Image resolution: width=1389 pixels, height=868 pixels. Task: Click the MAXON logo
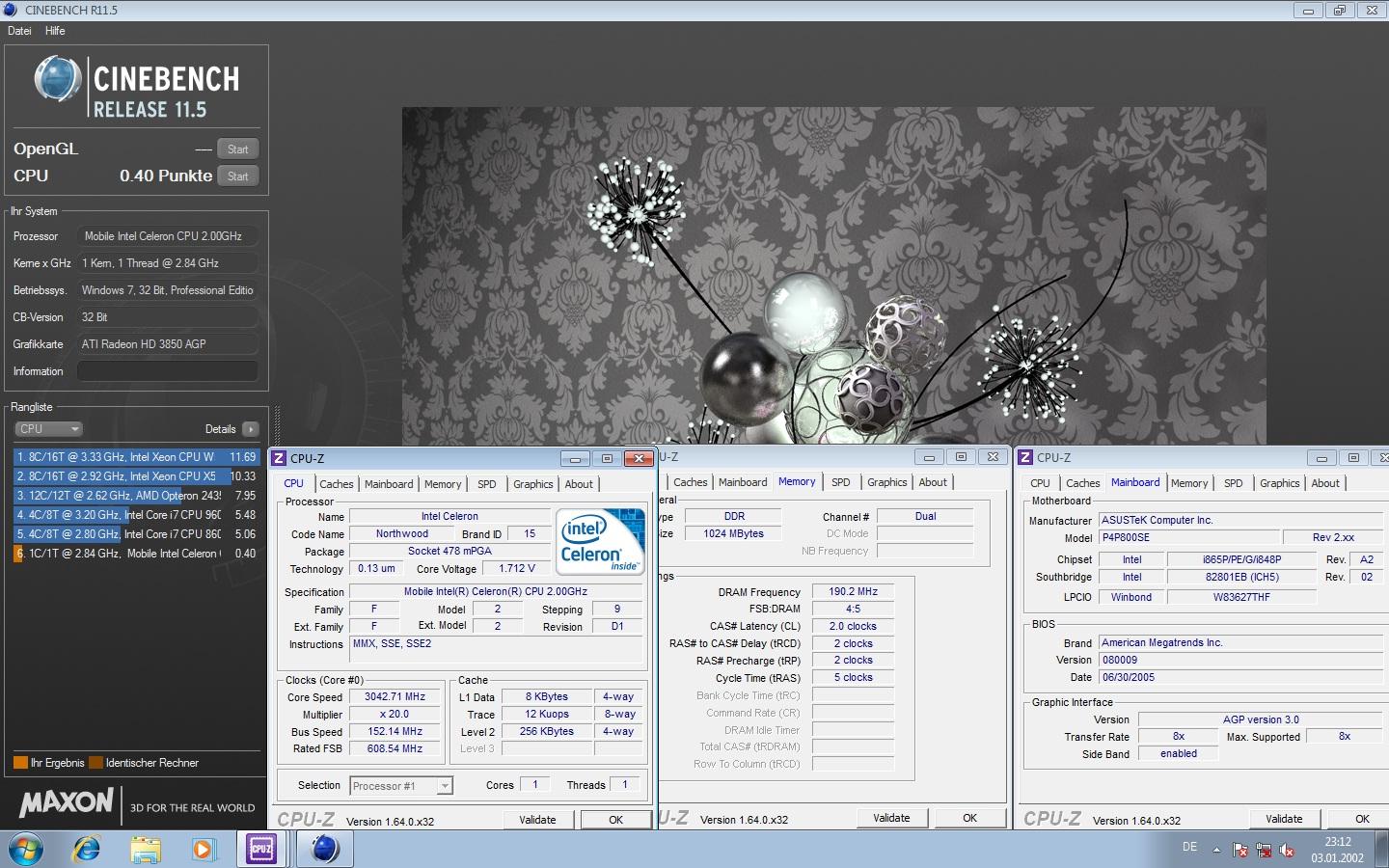pyautogui.click(x=67, y=802)
